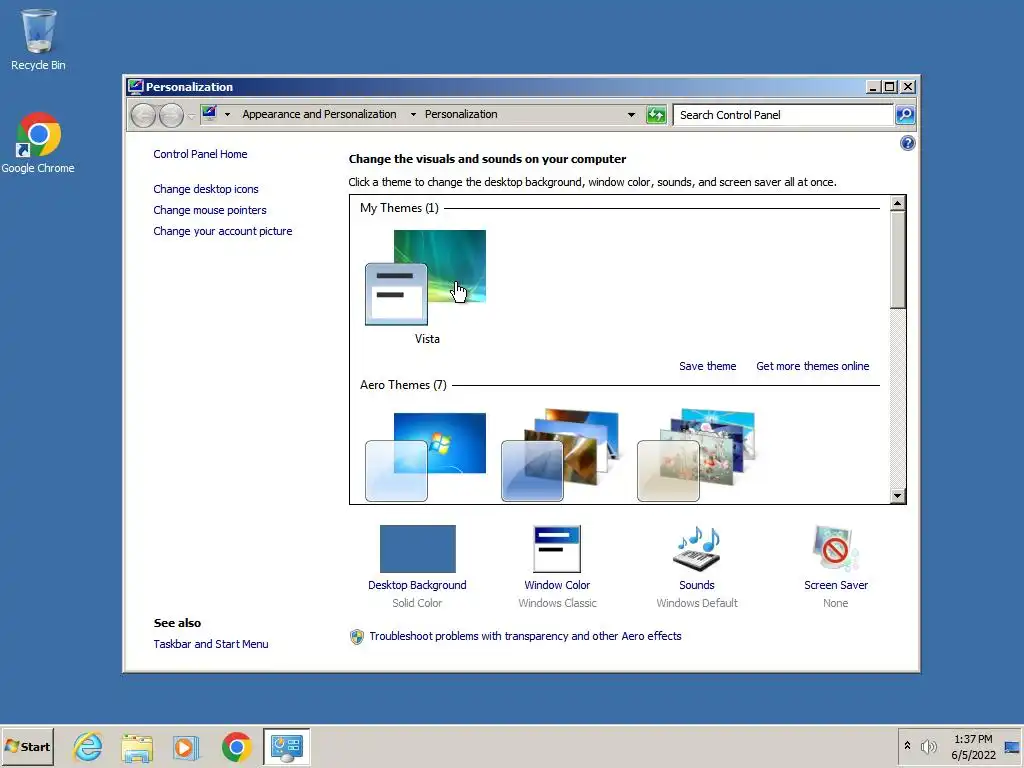The width and height of the screenshot is (1024, 768).
Task: Click Appearance and Personalization breadcrumb
Action: click(x=319, y=114)
